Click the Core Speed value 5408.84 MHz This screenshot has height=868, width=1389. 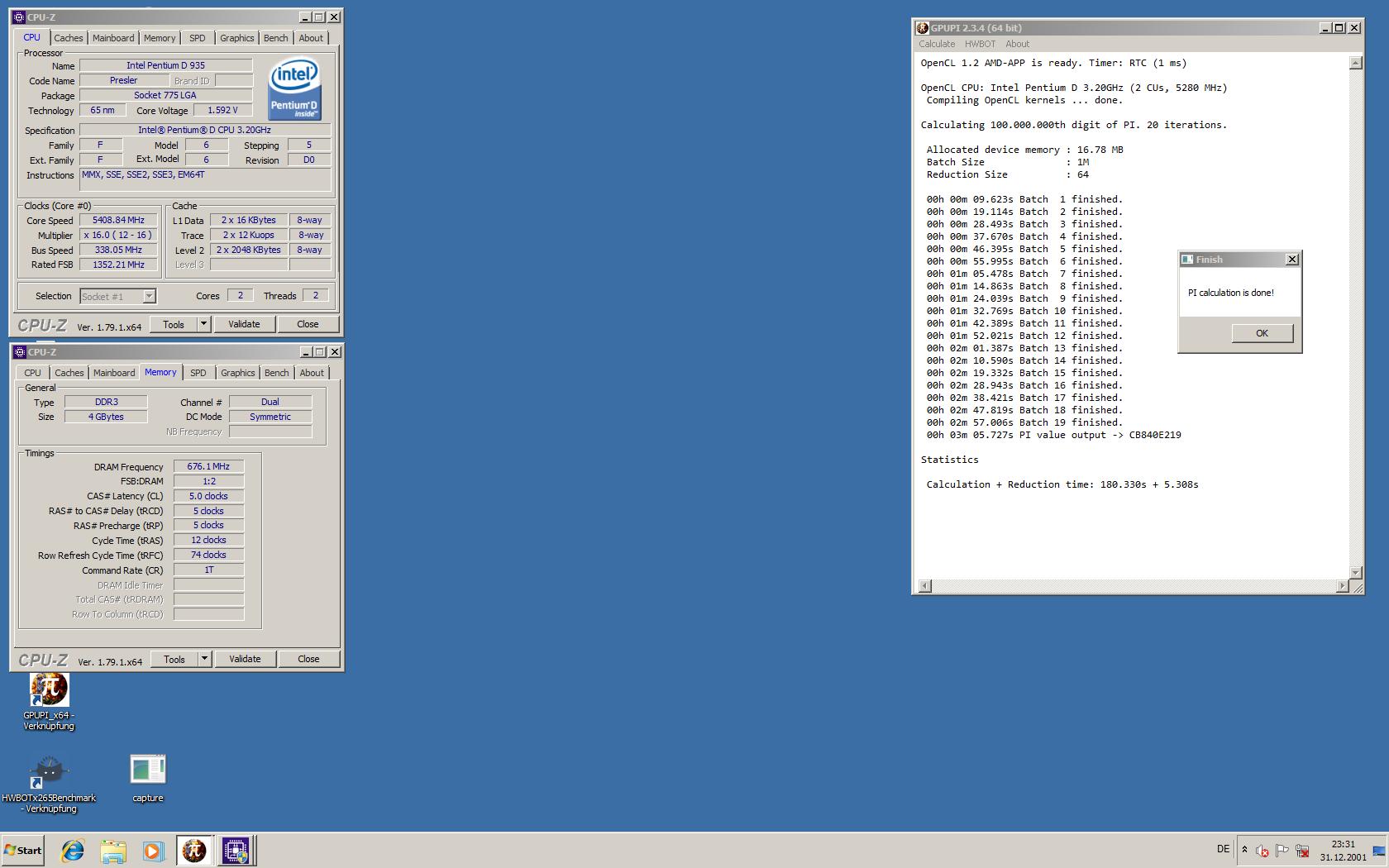click(118, 220)
